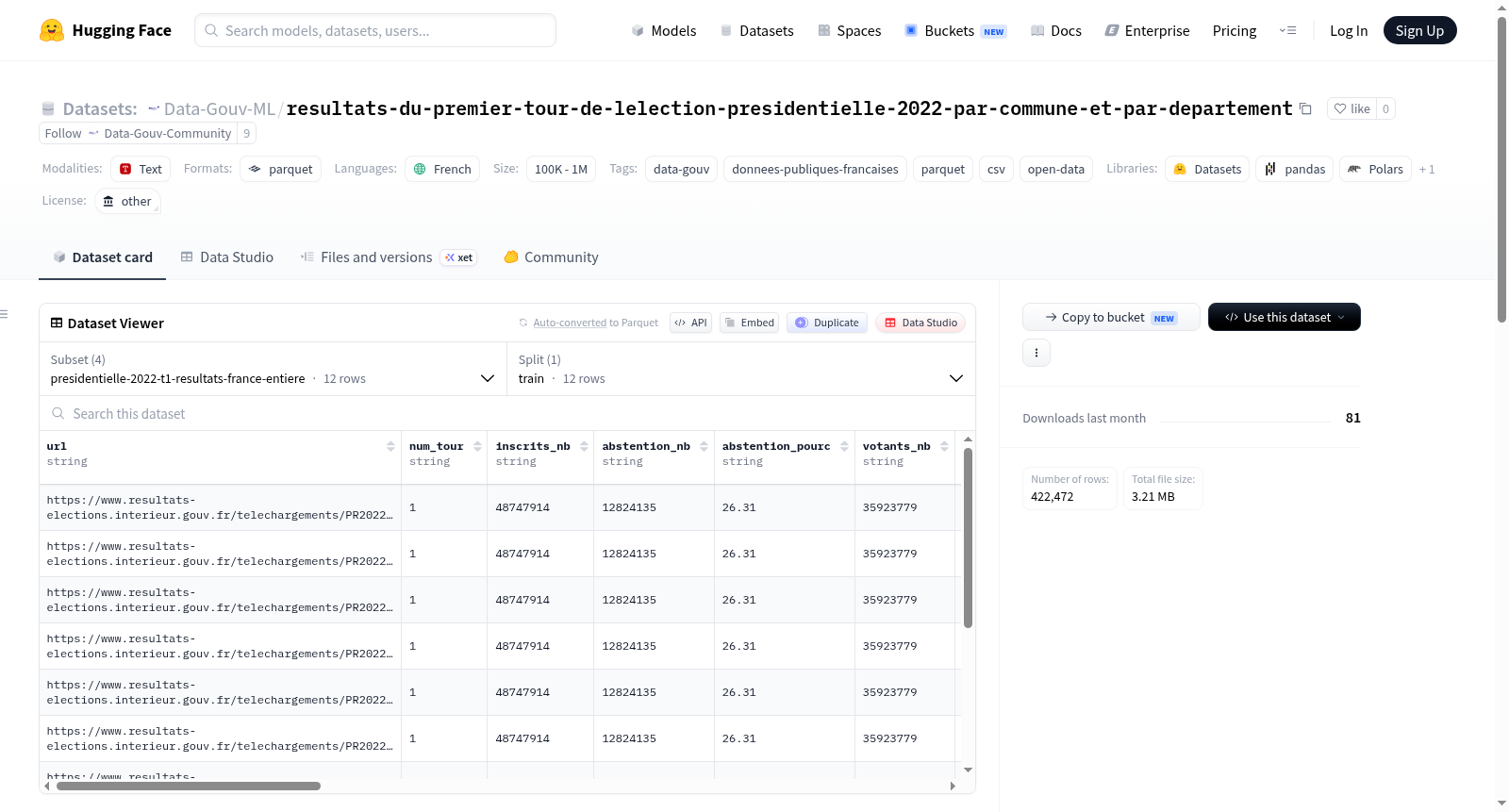The width and height of the screenshot is (1509, 812).
Task: Open the 'other' license tag
Action: [x=127, y=201]
